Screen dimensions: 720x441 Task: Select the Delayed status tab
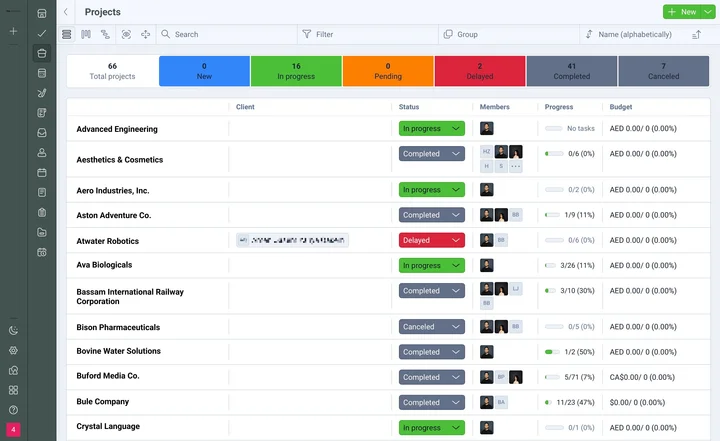tap(479, 71)
